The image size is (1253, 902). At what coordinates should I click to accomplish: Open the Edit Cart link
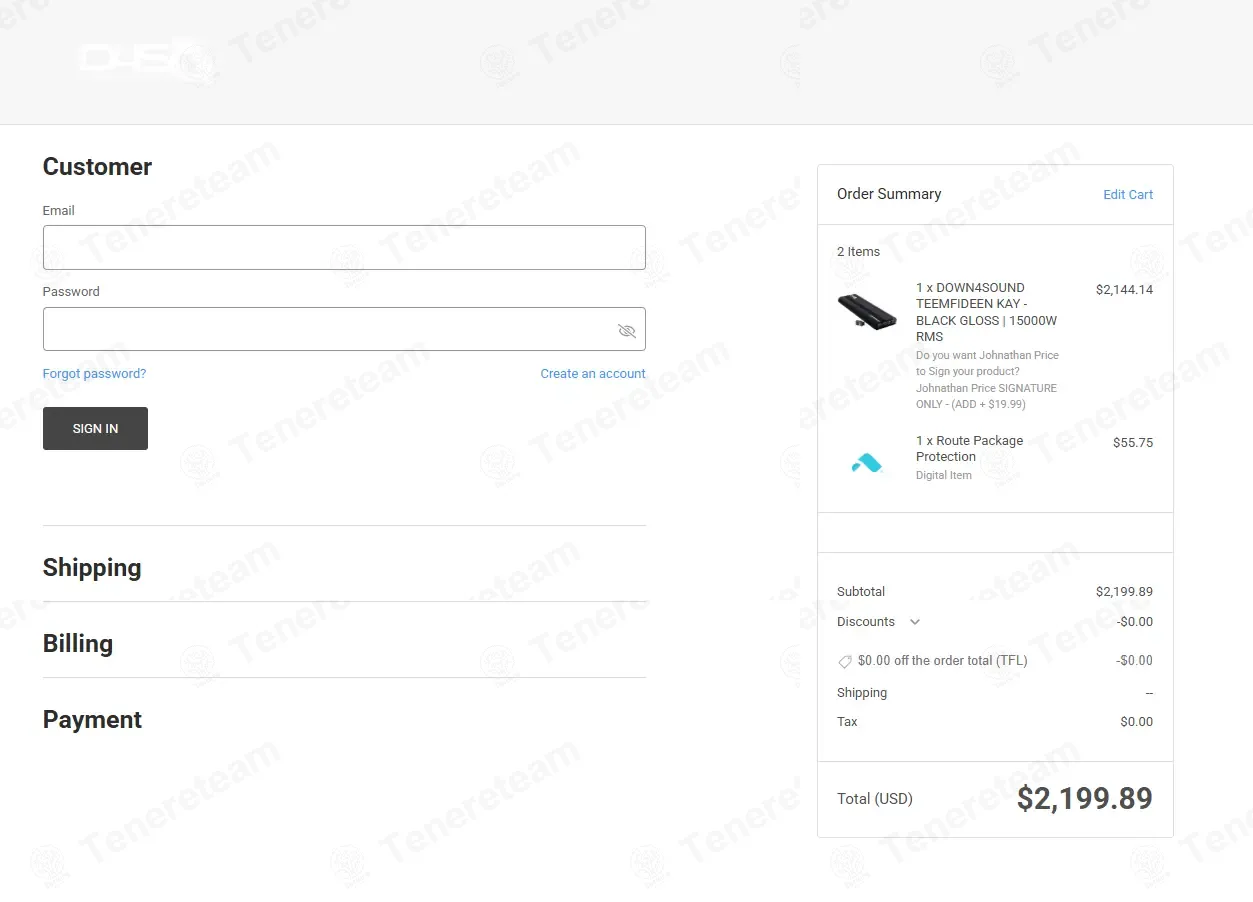(x=1128, y=195)
